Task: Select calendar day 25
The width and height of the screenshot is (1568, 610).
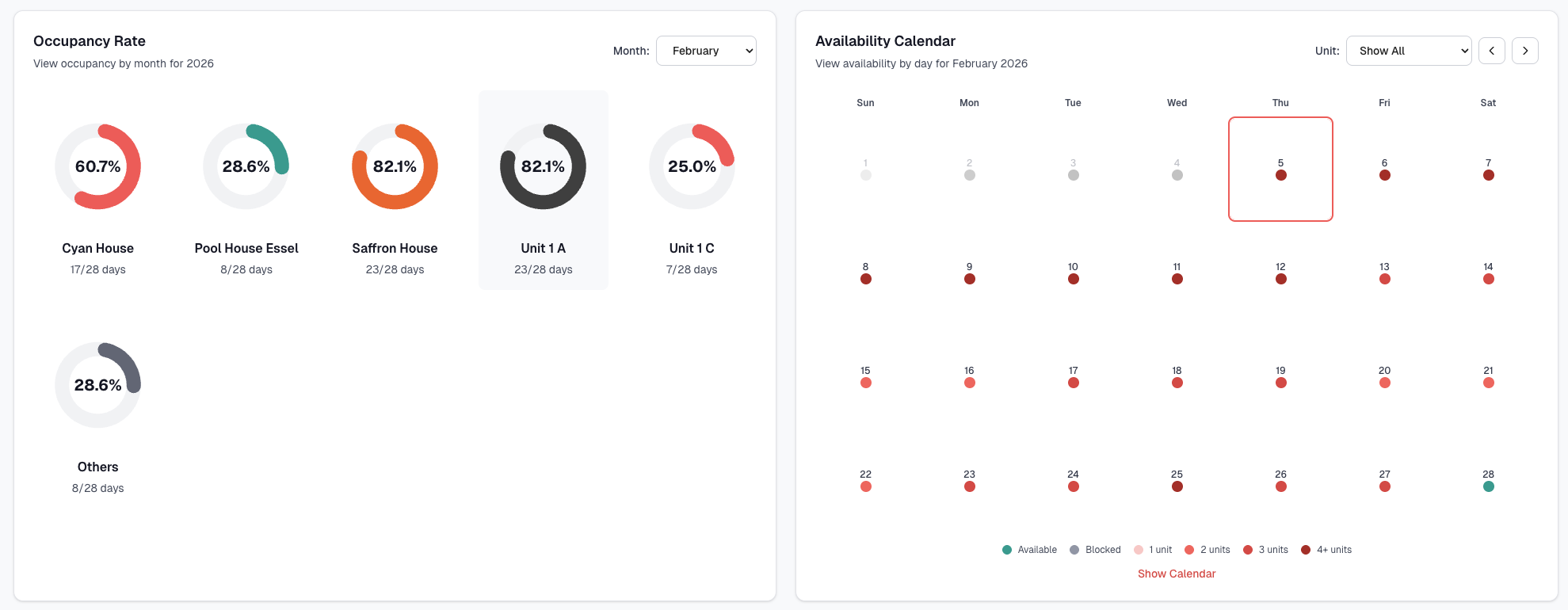Action: pos(1177,480)
